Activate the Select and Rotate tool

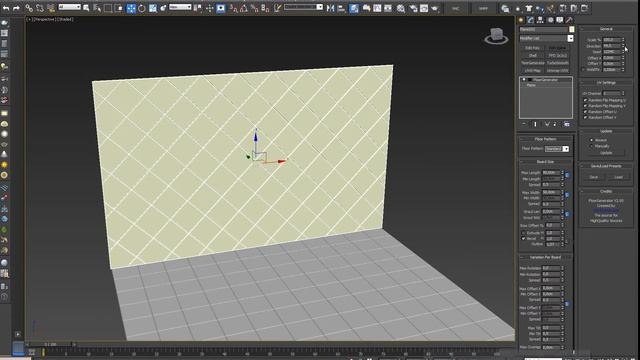(142, 8)
